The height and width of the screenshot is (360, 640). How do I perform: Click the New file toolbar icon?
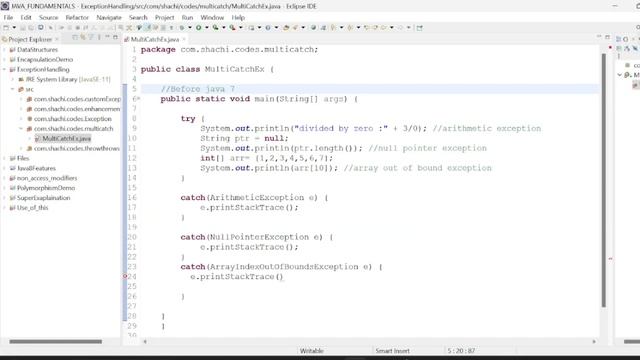[x=6, y=28]
